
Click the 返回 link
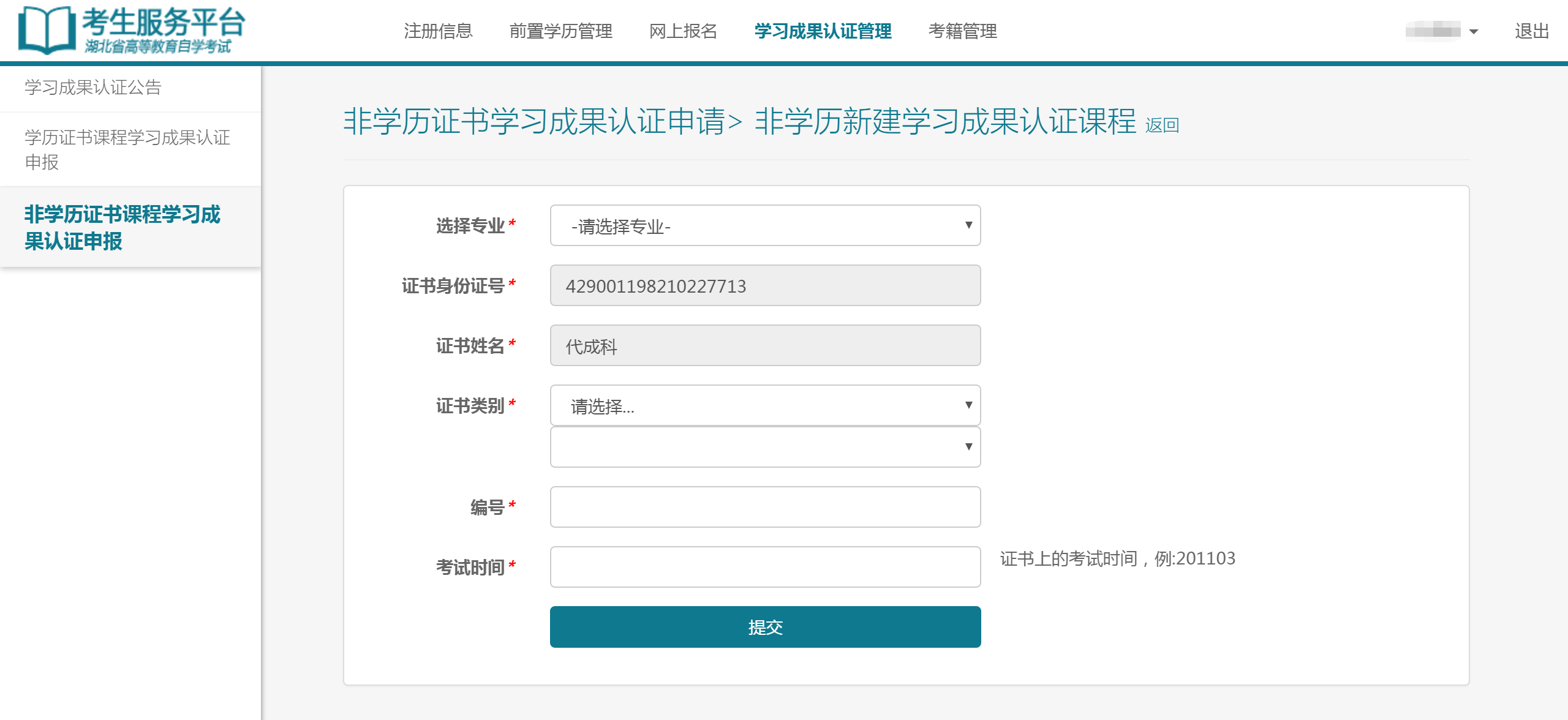click(x=1162, y=126)
